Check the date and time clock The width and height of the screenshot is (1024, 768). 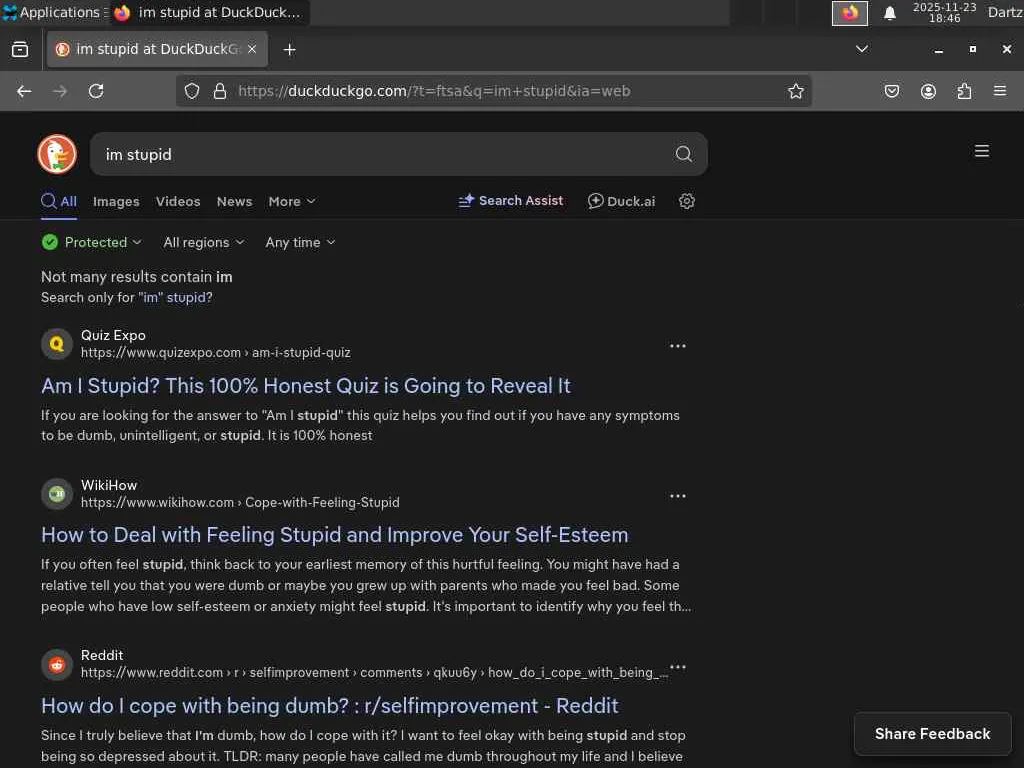pyautogui.click(x=944, y=12)
